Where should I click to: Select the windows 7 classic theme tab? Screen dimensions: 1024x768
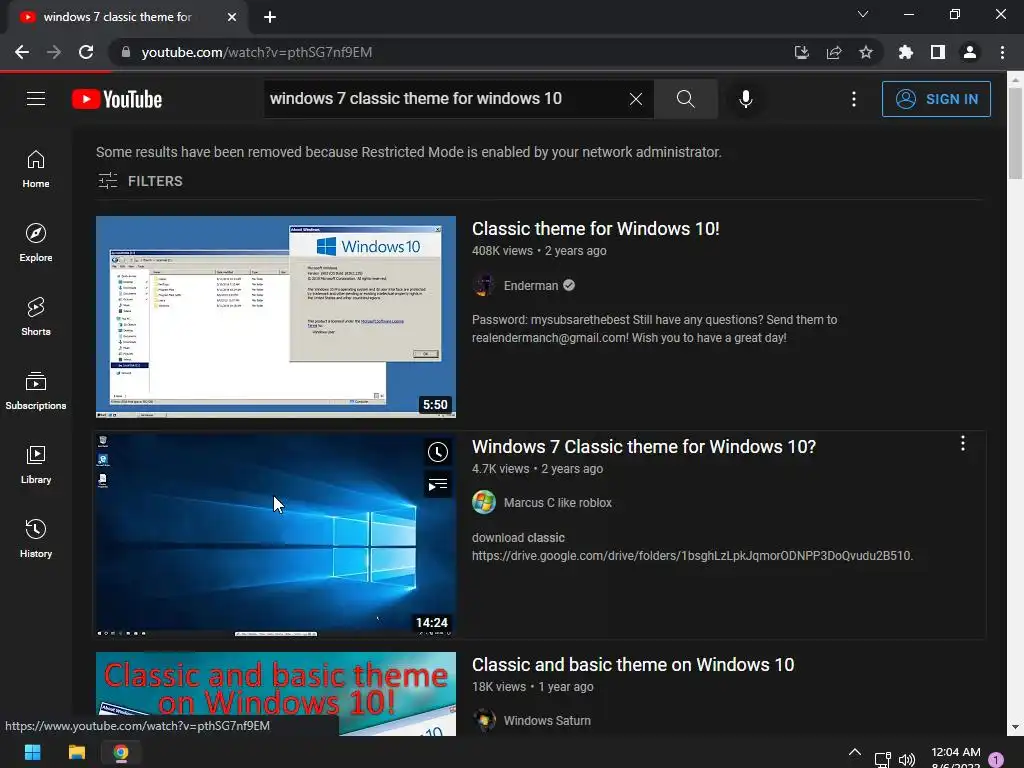118,17
